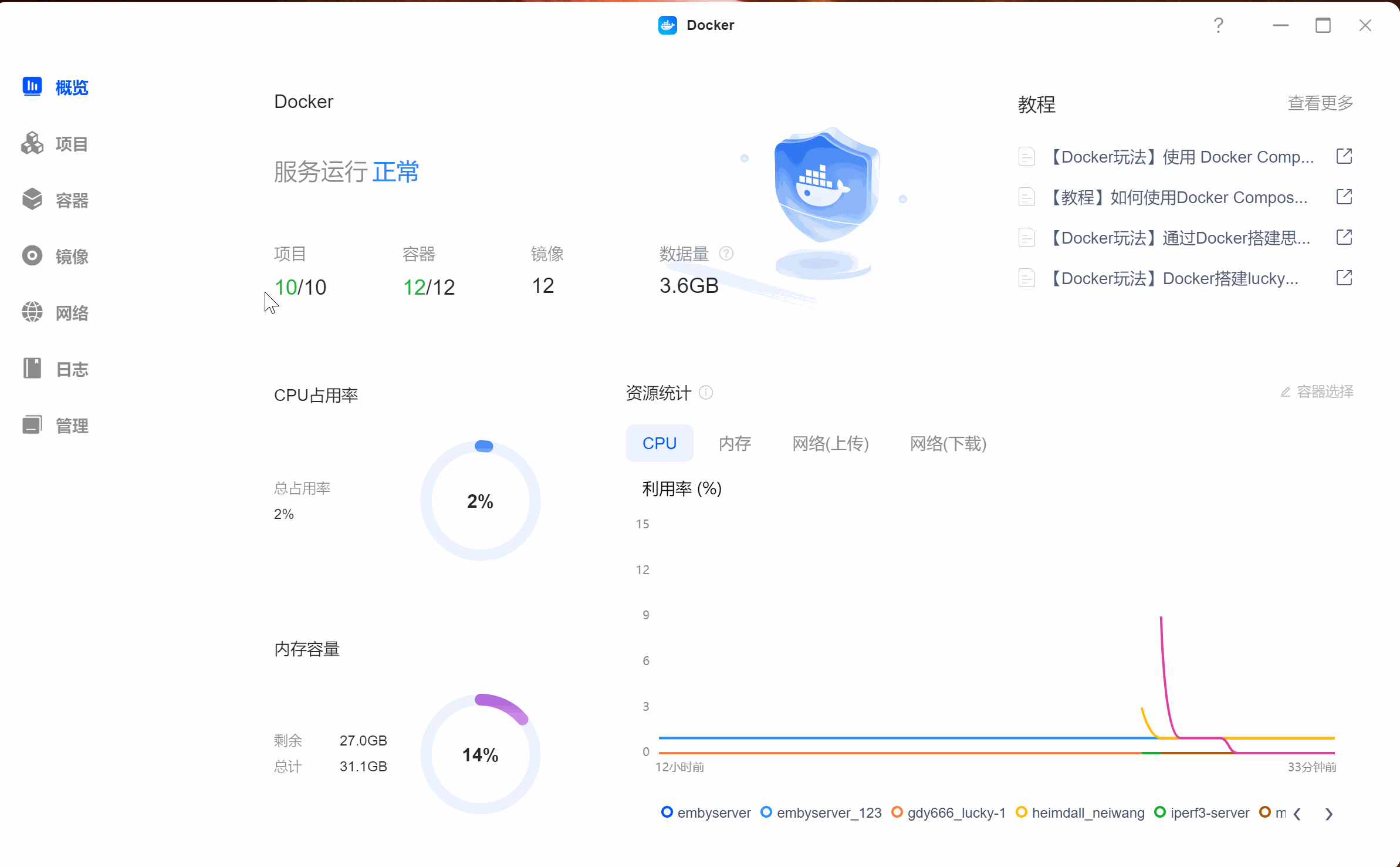
Task: Maximize the Docker window
Action: tap(1323, 25)
